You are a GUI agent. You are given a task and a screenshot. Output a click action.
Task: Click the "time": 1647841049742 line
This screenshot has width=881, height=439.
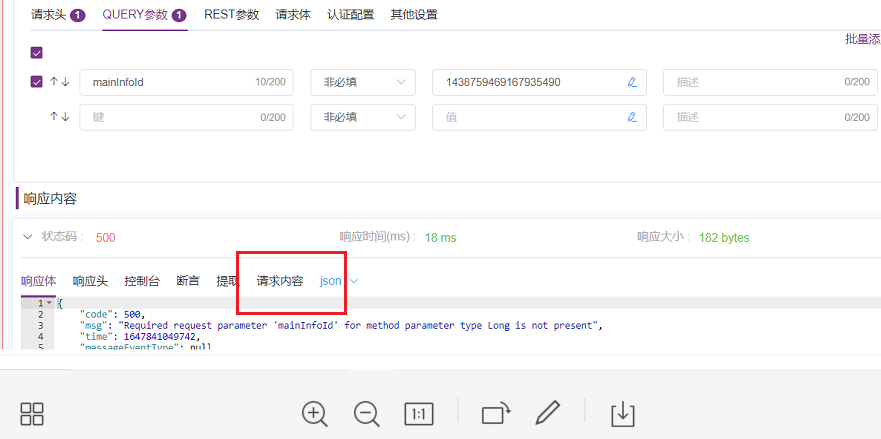pos(139,337)
